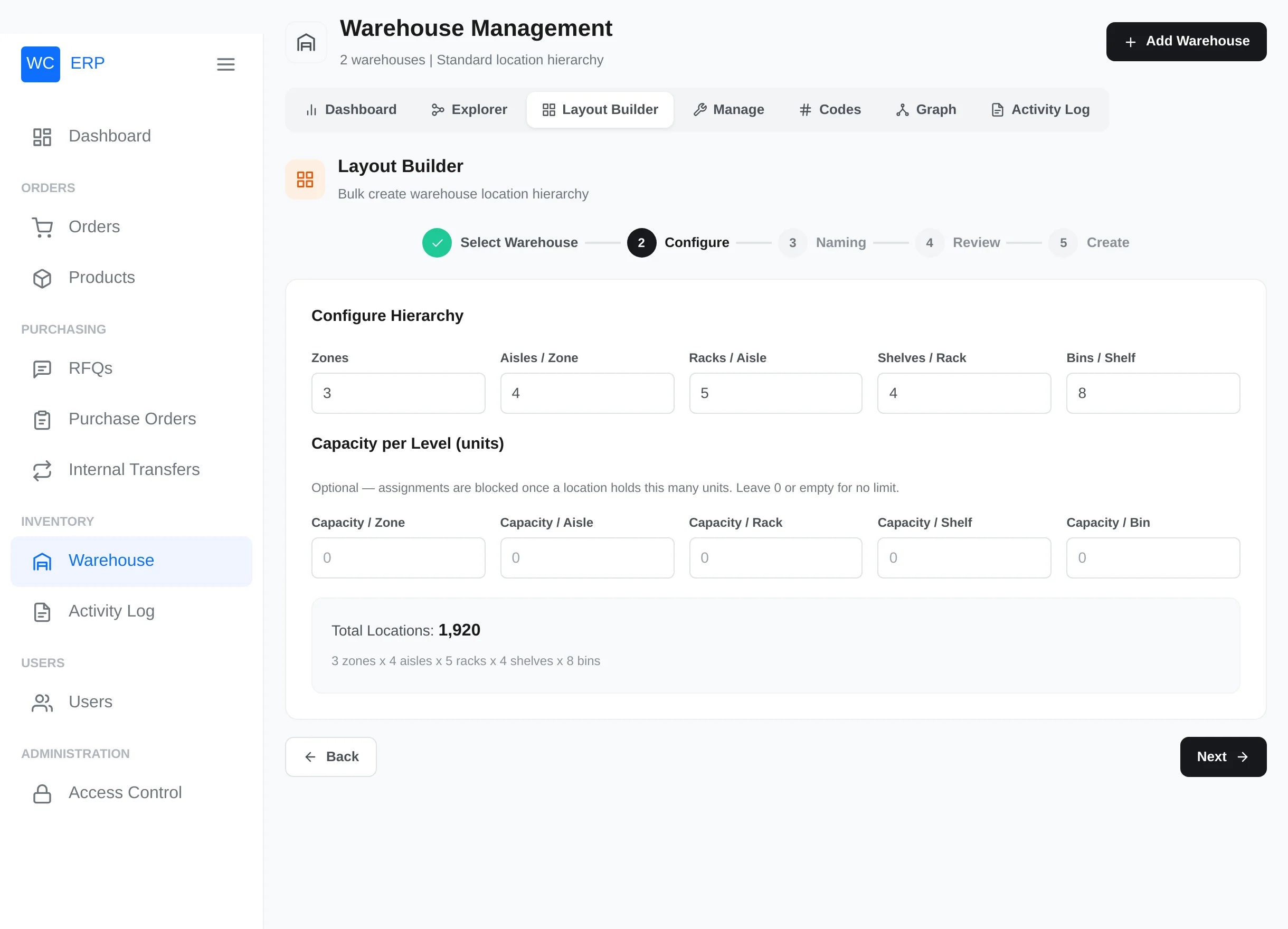Click '2 warehouses | Standard location hierarchy' subtitle

click(471, 60)
